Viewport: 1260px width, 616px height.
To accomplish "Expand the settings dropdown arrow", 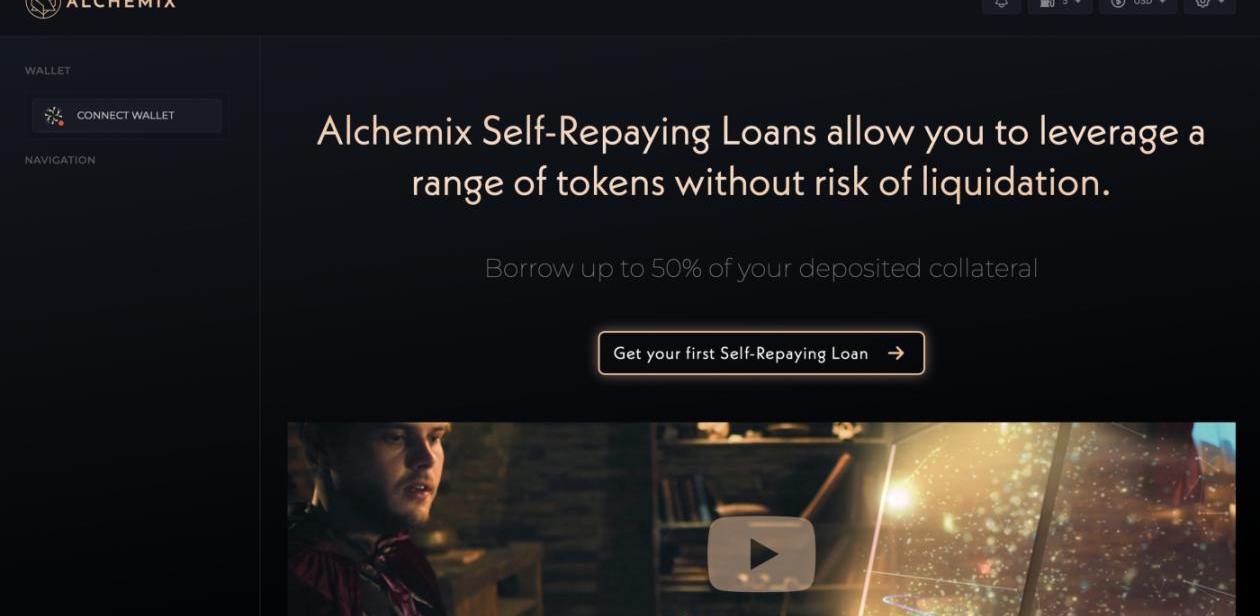I will click(x=1222, y=3).
